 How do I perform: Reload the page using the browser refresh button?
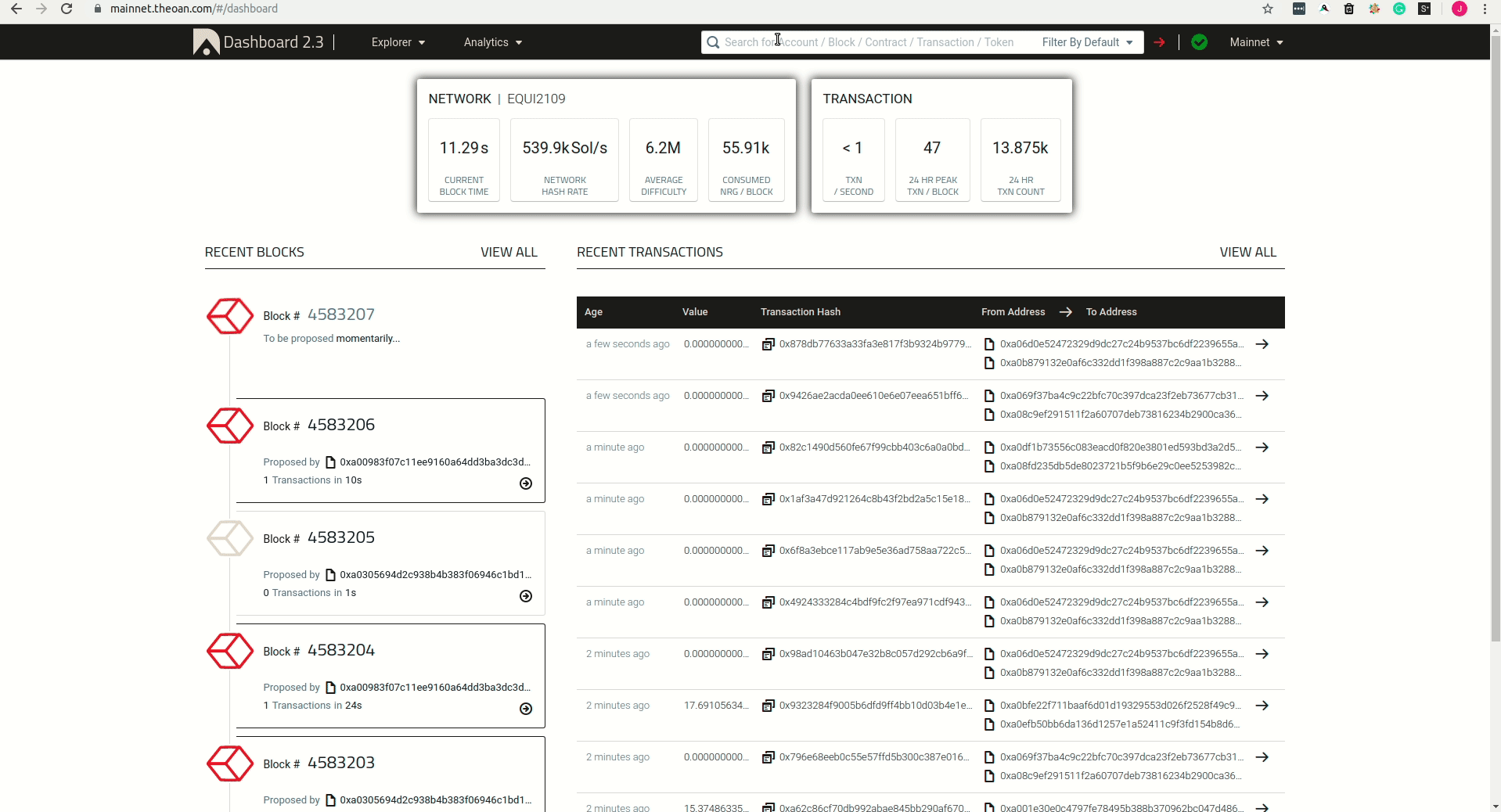(67, 9)
